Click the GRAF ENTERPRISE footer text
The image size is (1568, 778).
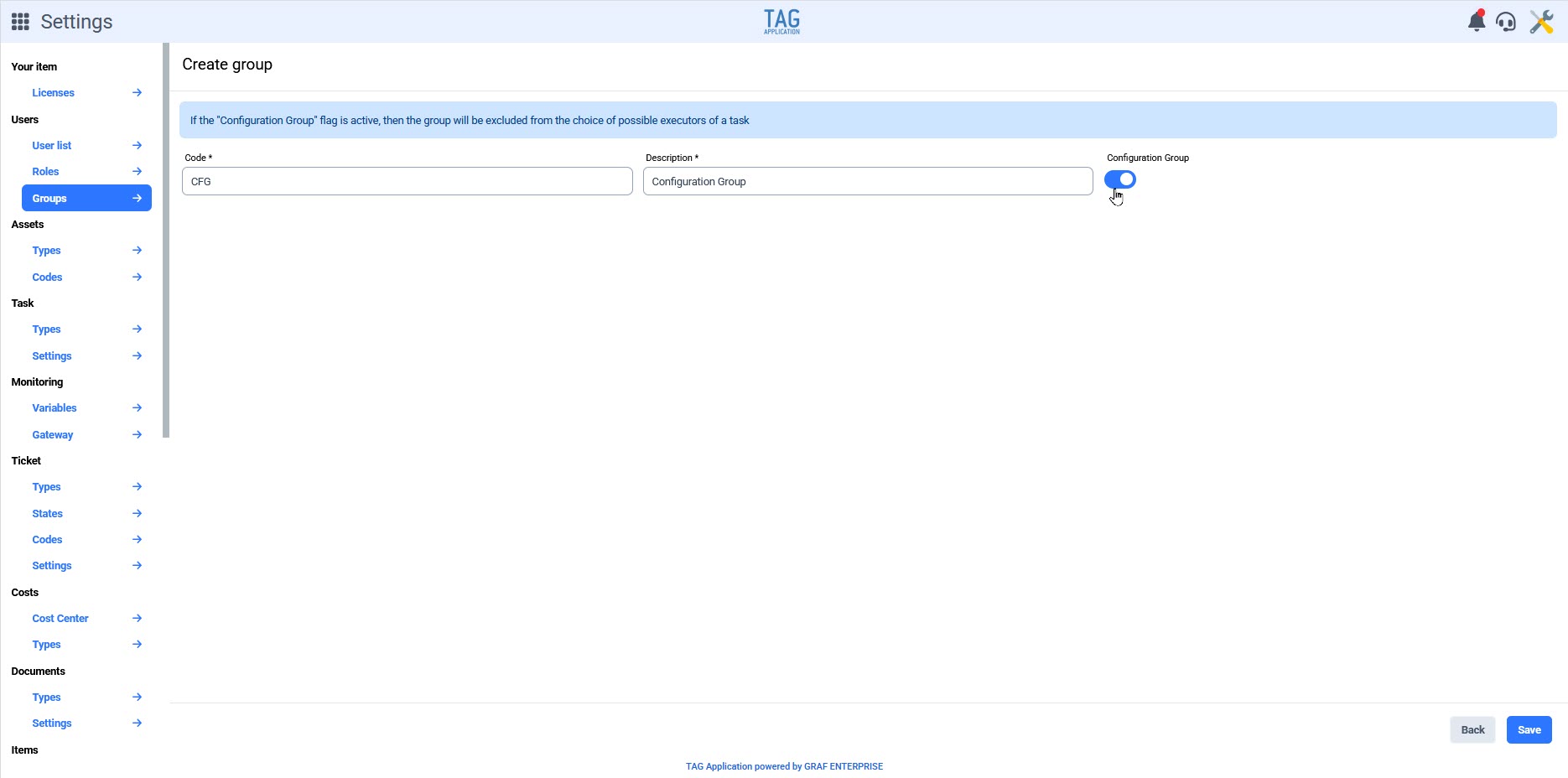(x=844, y=766)
